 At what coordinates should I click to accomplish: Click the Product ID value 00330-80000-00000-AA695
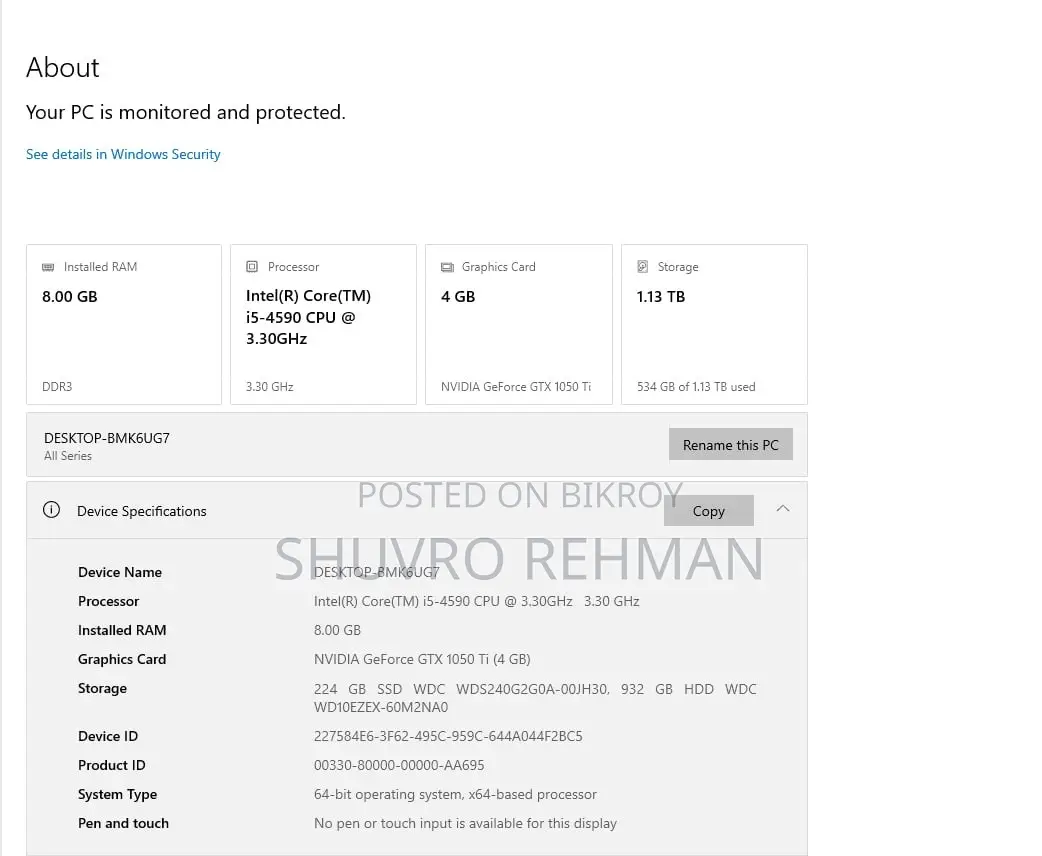399,766
